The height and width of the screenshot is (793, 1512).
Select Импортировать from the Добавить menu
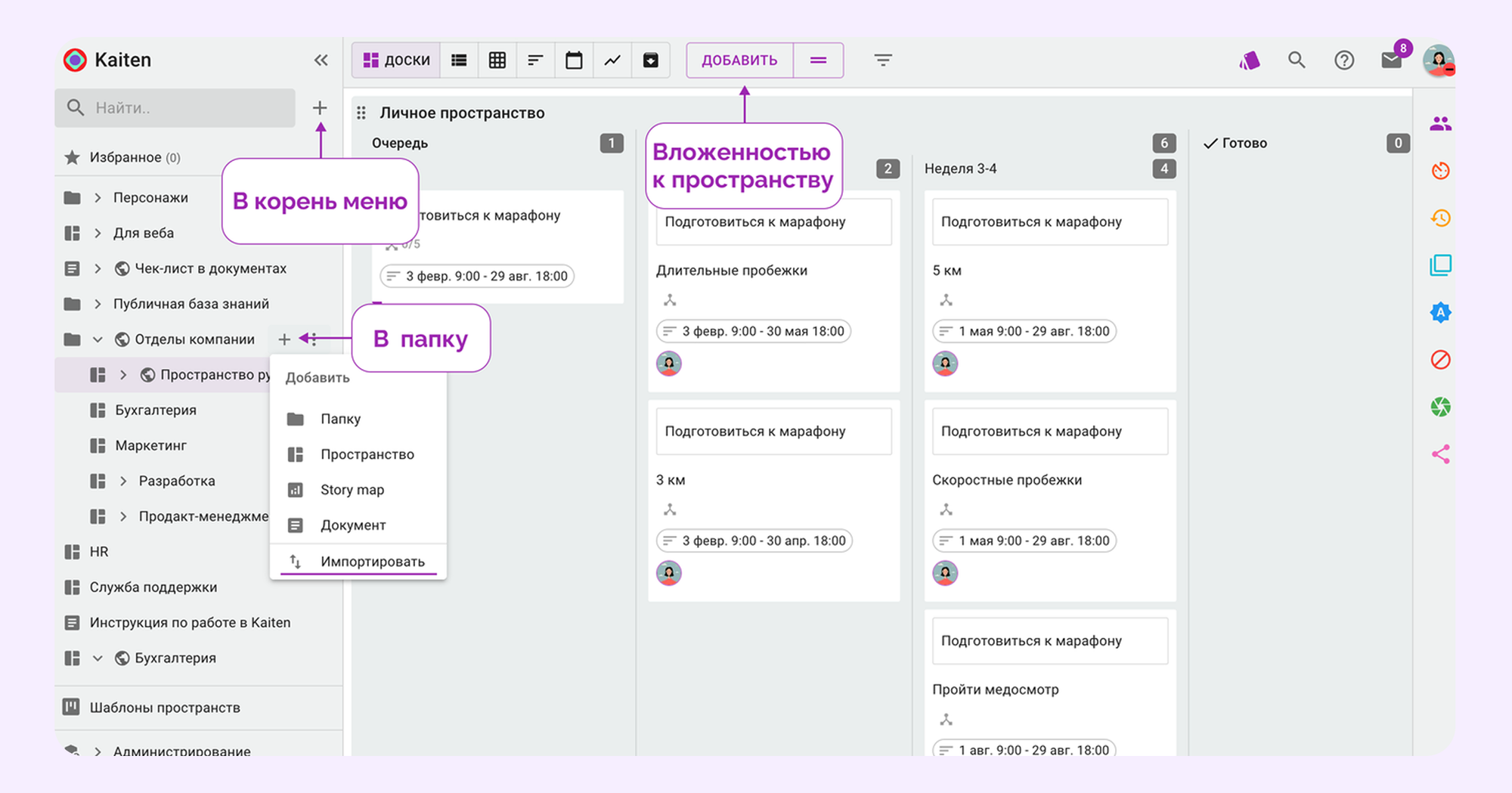(x=372, y=561)
